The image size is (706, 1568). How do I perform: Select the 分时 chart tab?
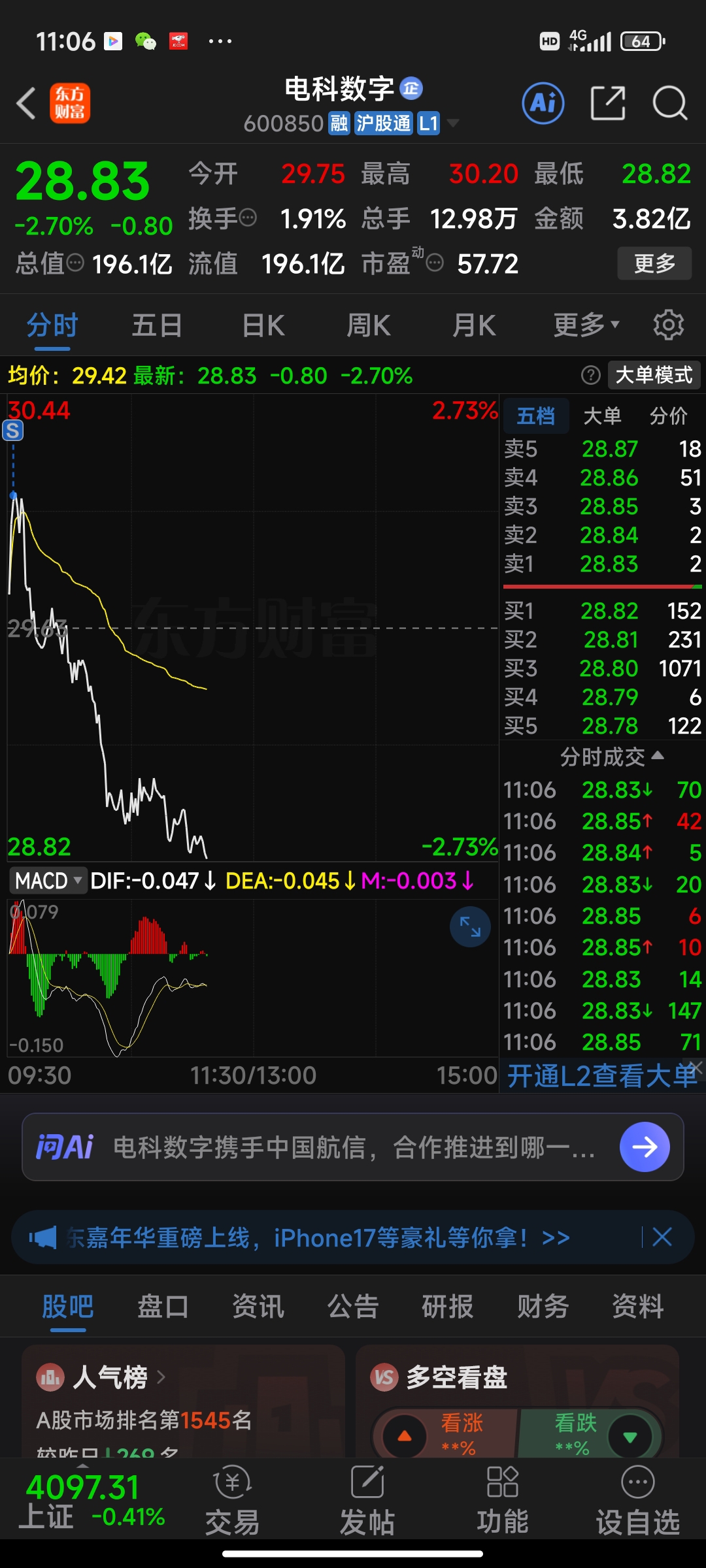(x=52, y=325)
